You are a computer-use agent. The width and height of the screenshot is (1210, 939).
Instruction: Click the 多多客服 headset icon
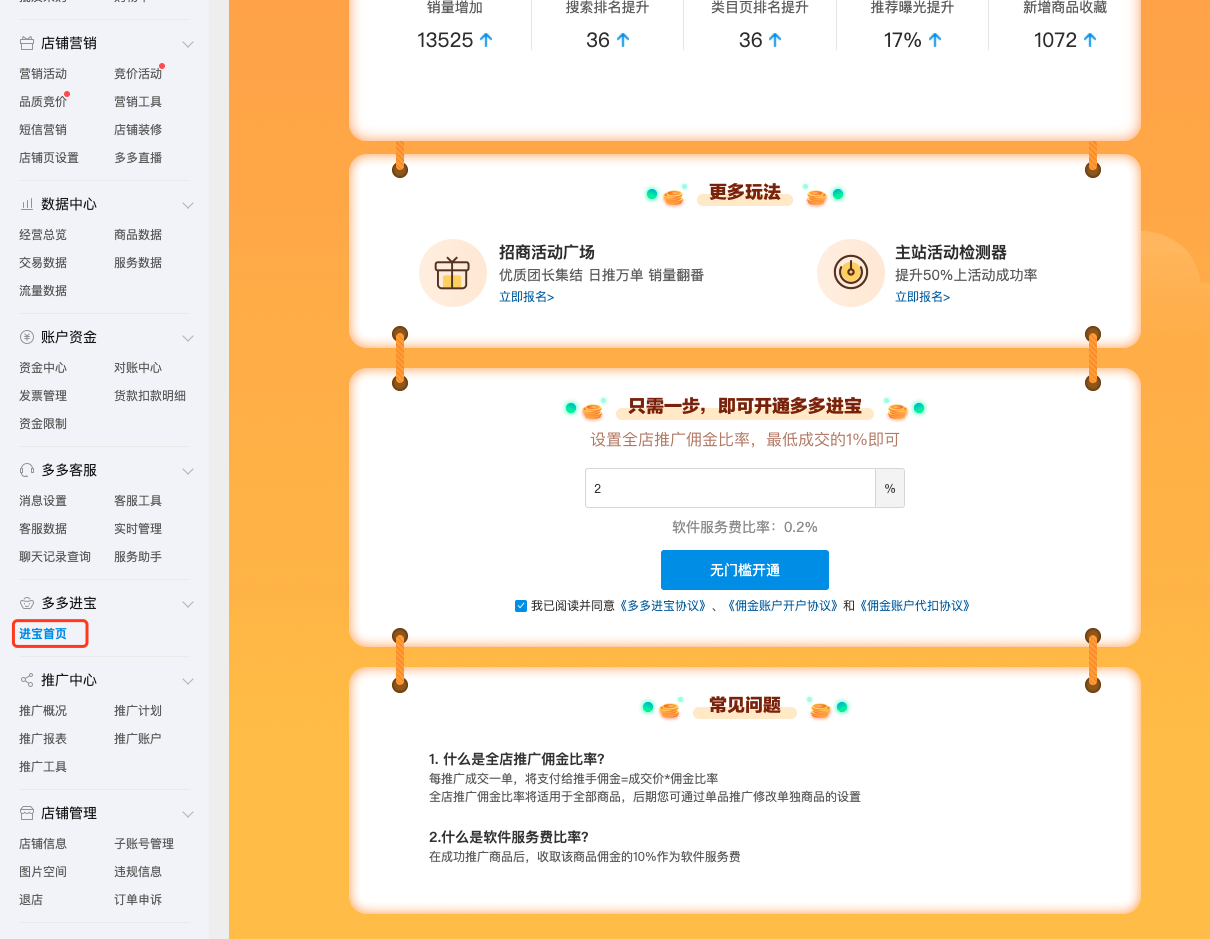point(27,470)
